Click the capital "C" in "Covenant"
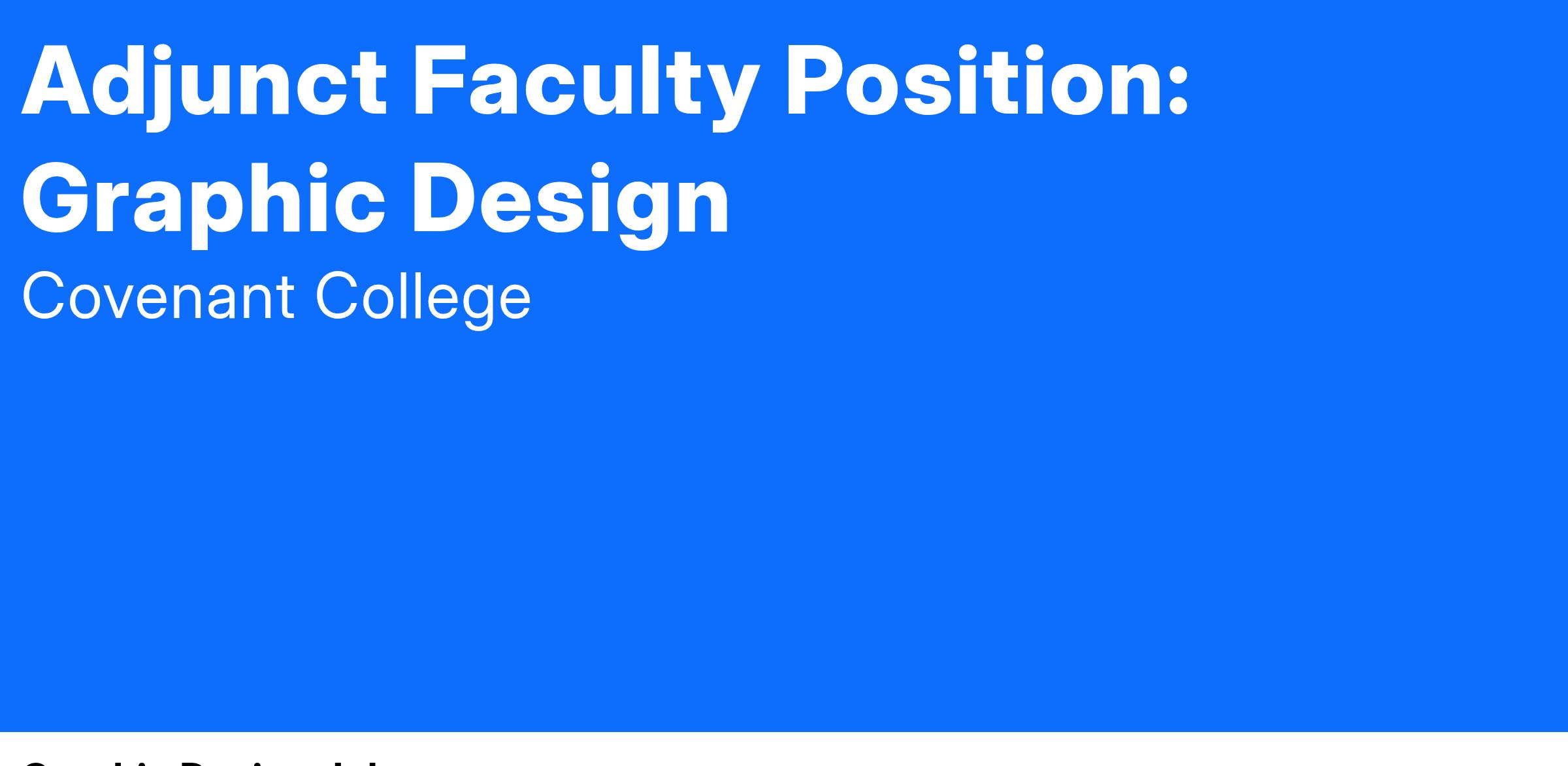1568x766 pixels. click(46, 298)
